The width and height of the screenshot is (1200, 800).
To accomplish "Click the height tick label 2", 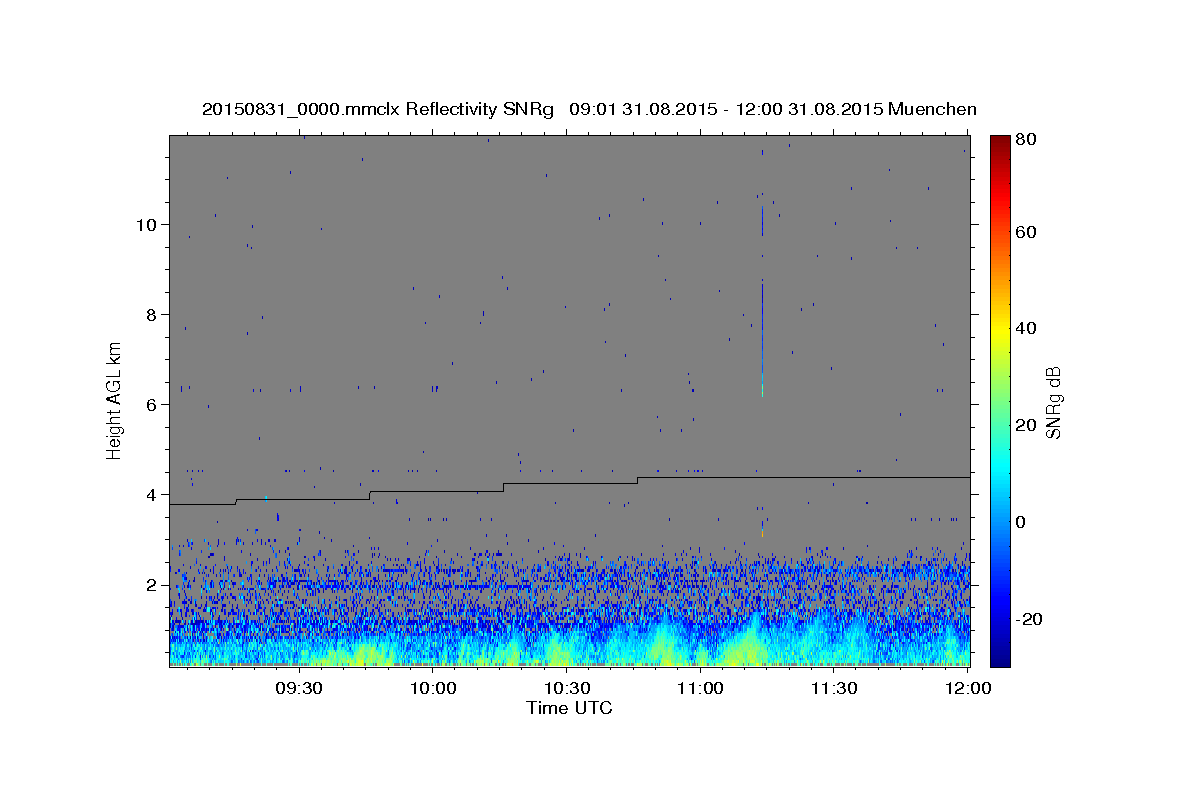I will tap(149, 584).
